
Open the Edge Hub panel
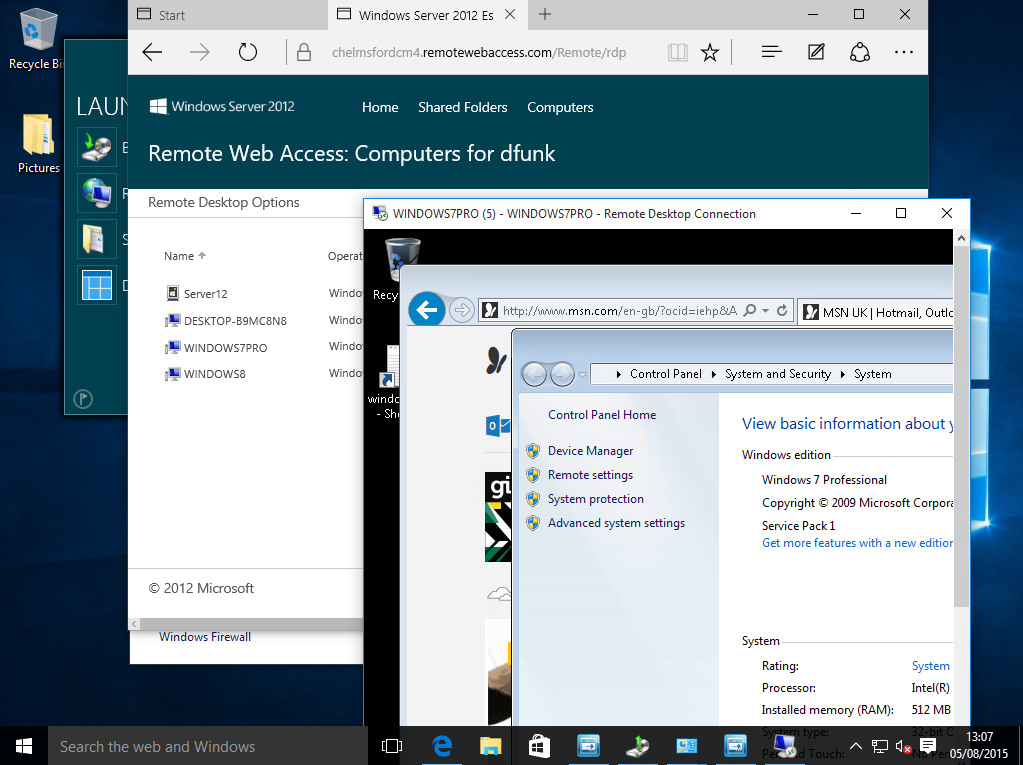tap(771, 53)
